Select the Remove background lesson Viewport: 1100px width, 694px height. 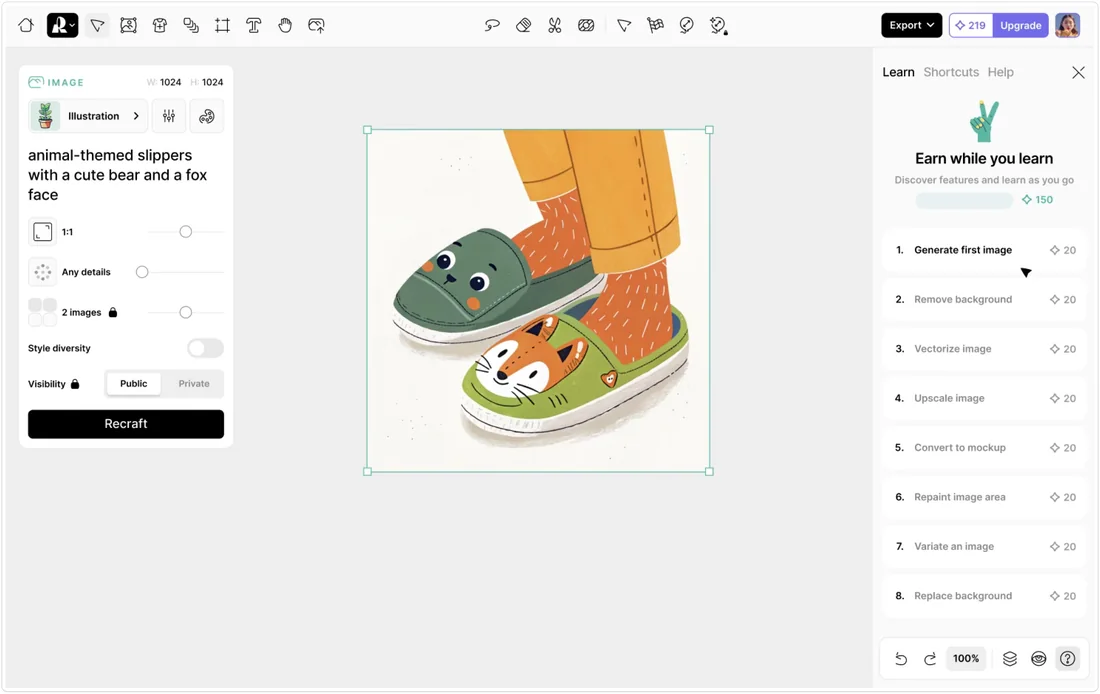click(984, 300)
